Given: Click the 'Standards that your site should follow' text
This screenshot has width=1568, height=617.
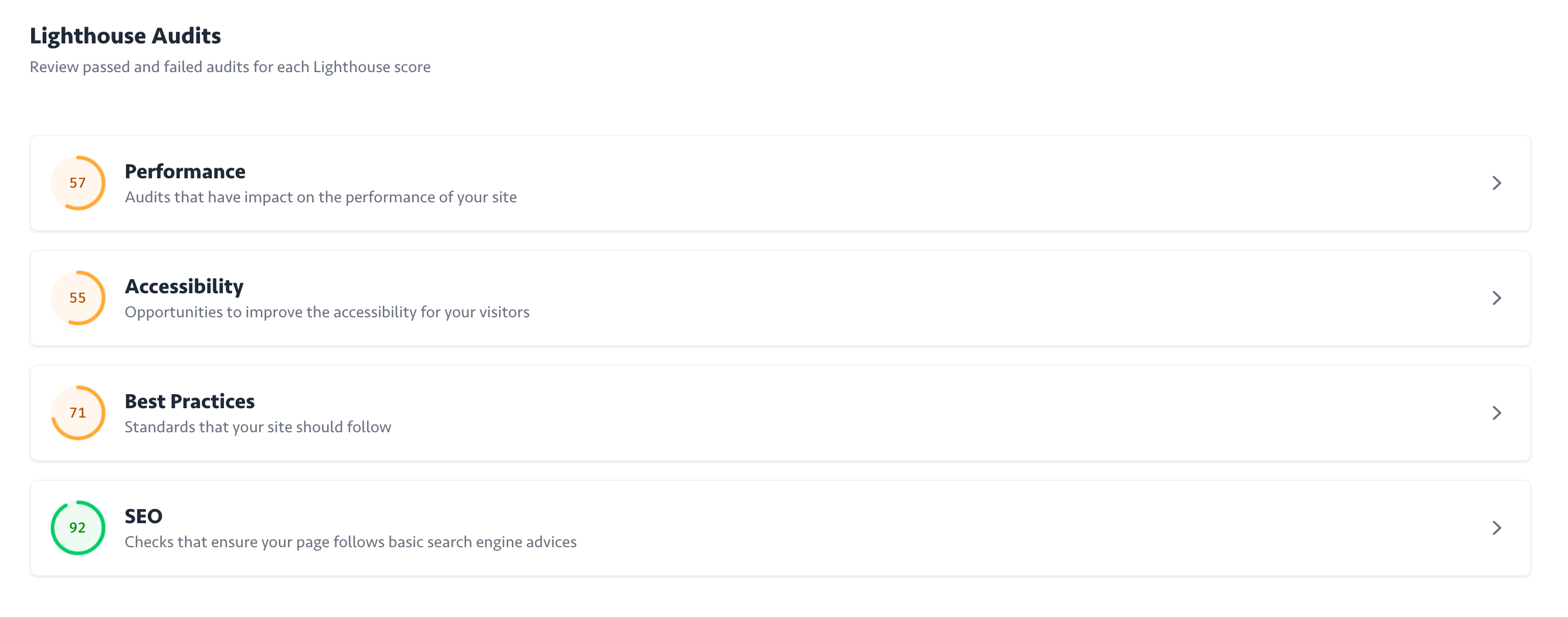Looking at the screenshot, I should [x=257, y=427].
